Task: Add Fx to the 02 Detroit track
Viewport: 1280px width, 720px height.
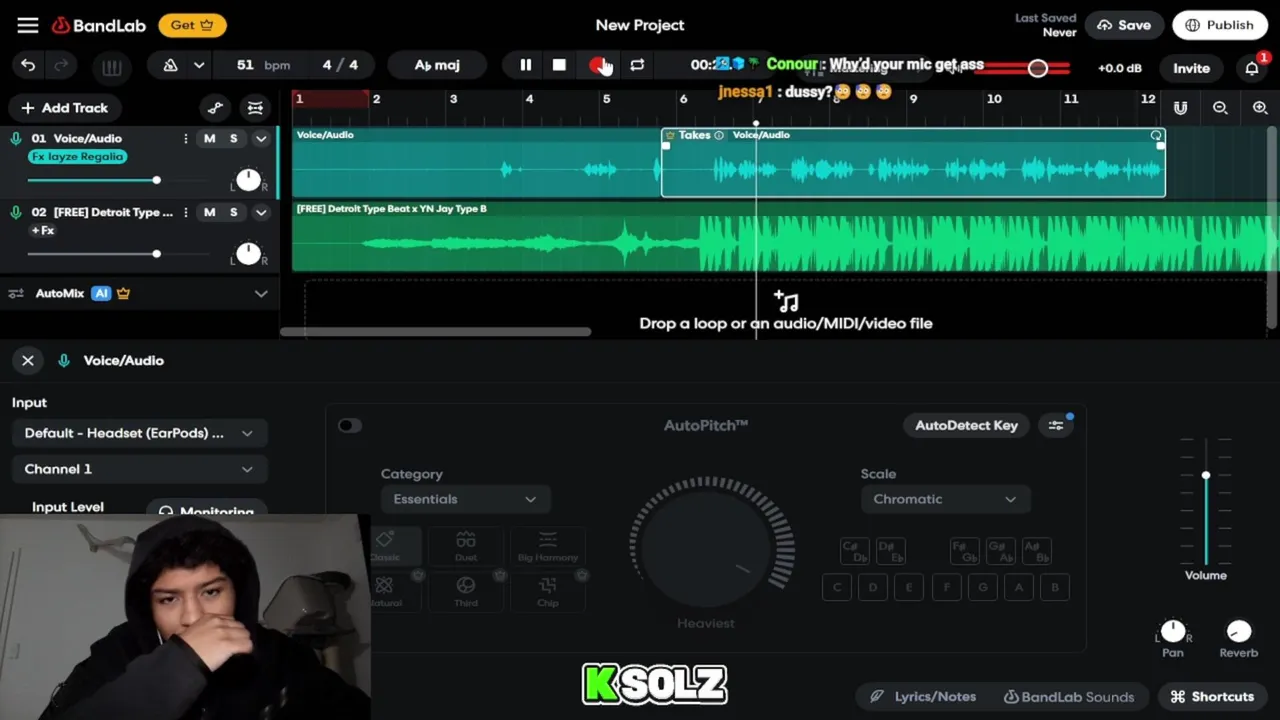Action: click(x=43, y=231)
